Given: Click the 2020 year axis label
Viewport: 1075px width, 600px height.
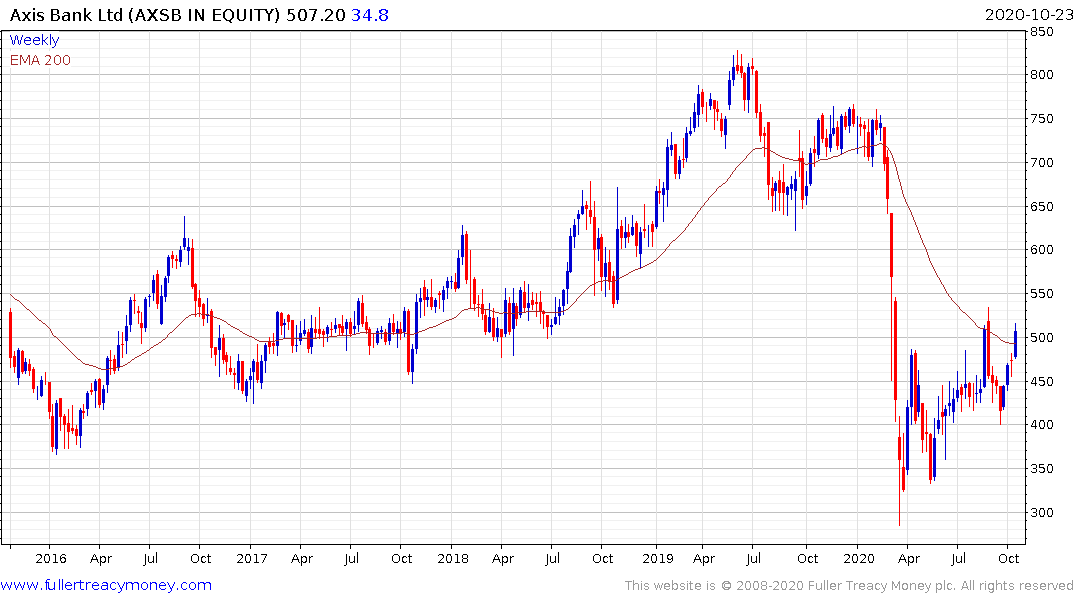Looking at the screenshot, I should tap(858, 558).
